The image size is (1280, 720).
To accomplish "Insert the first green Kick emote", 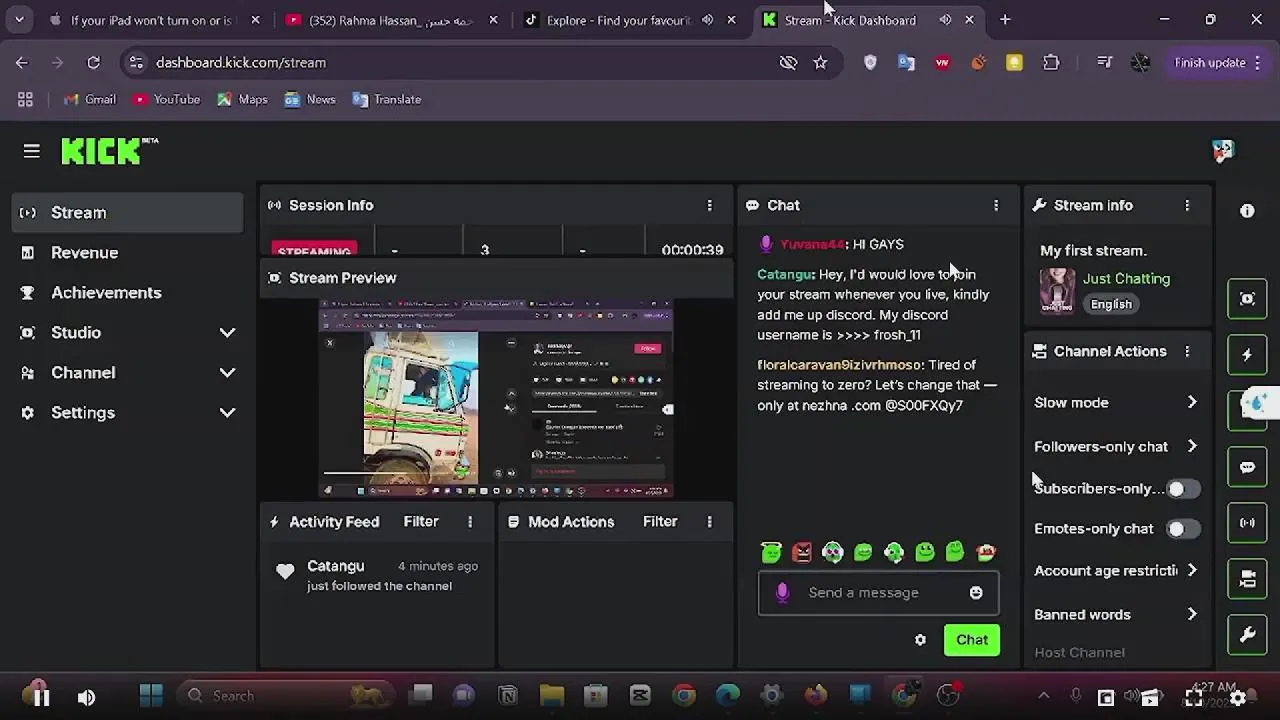I will pyautogui.click(x=771, y=552).
